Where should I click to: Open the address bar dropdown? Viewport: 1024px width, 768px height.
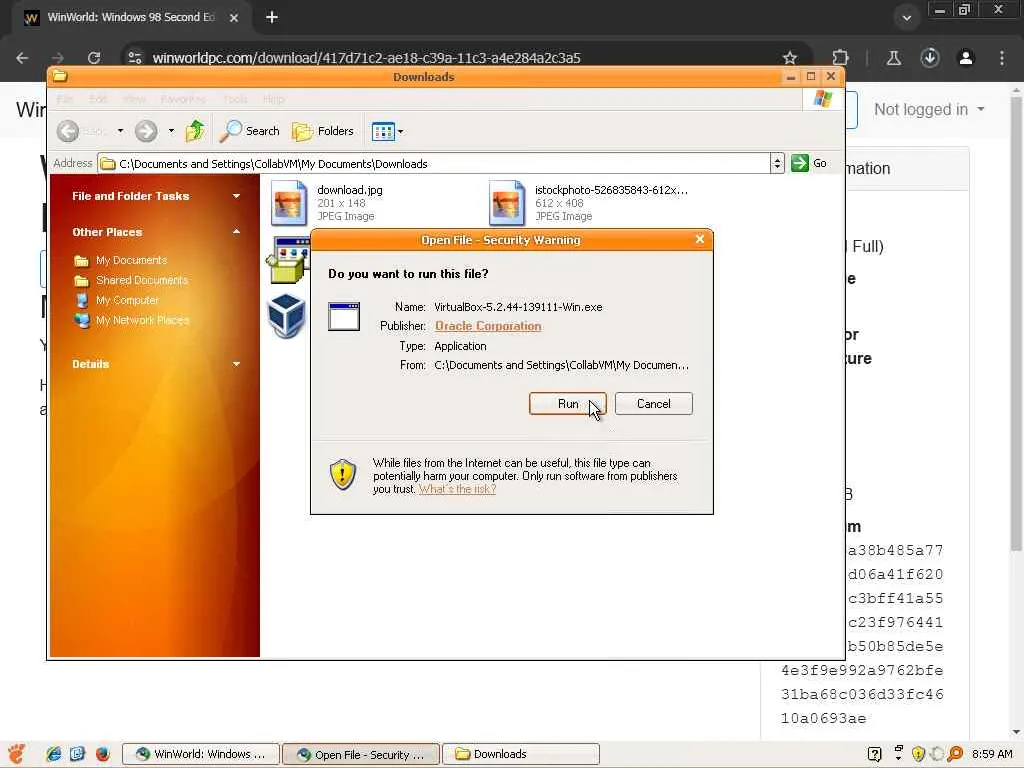point(776,163)
